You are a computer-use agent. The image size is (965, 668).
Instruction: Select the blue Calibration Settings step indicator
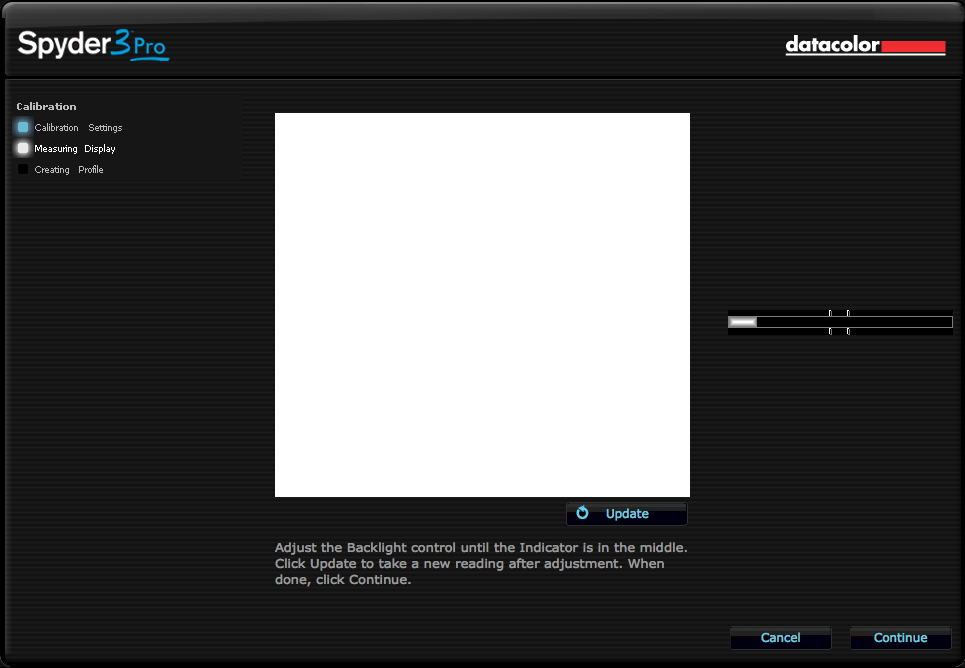pos(23,127)
